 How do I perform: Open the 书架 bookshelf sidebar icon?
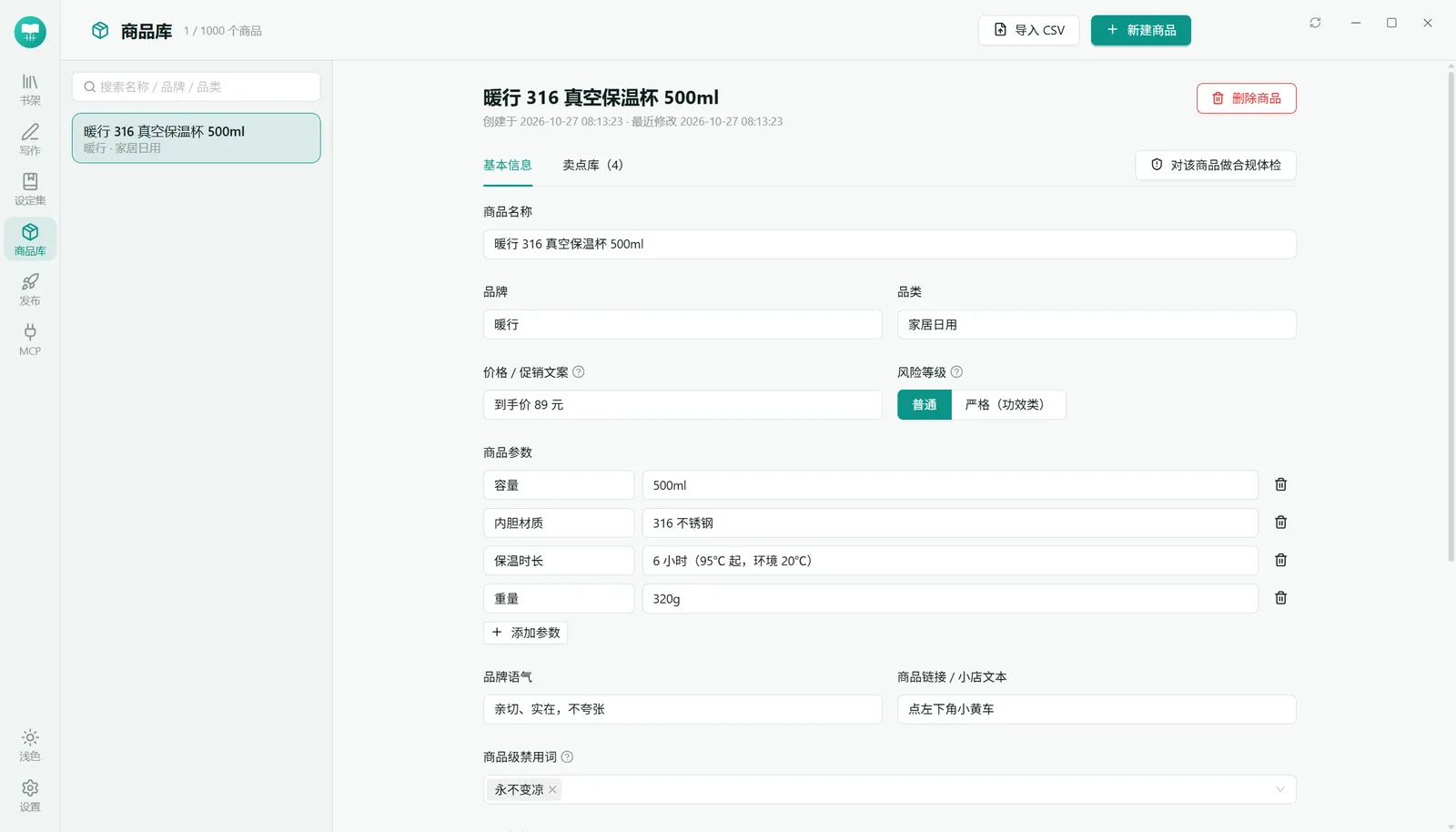30,89
